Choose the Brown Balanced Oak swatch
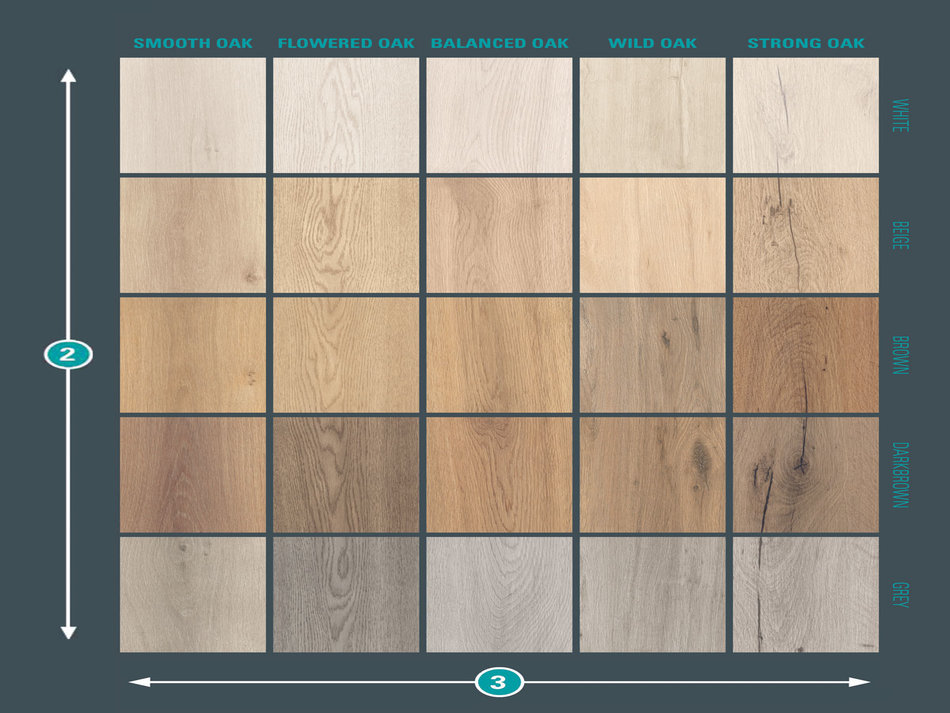Viewport: 950px width, 713px height. pos(499,355)
